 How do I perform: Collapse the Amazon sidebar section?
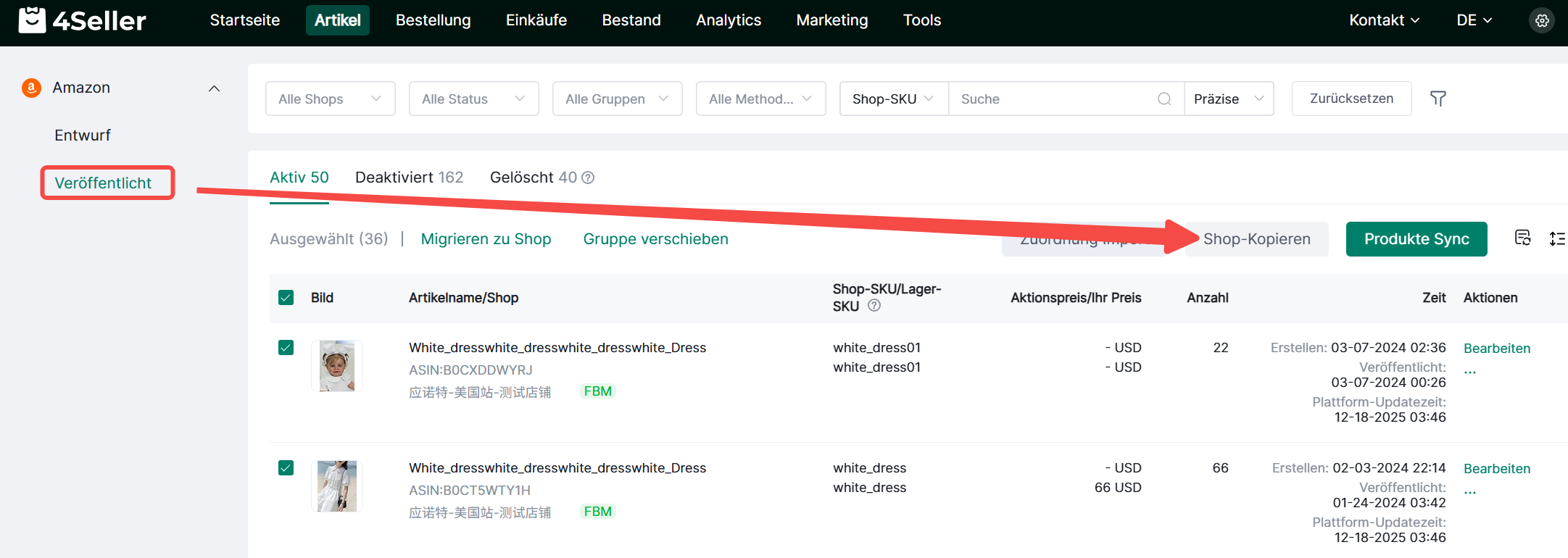(x=214, y=88)
